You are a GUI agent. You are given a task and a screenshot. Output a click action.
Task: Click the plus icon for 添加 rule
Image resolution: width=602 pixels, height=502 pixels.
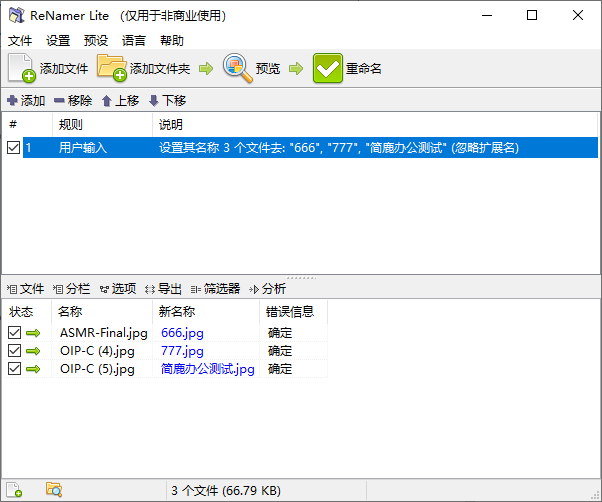[12, 101]
